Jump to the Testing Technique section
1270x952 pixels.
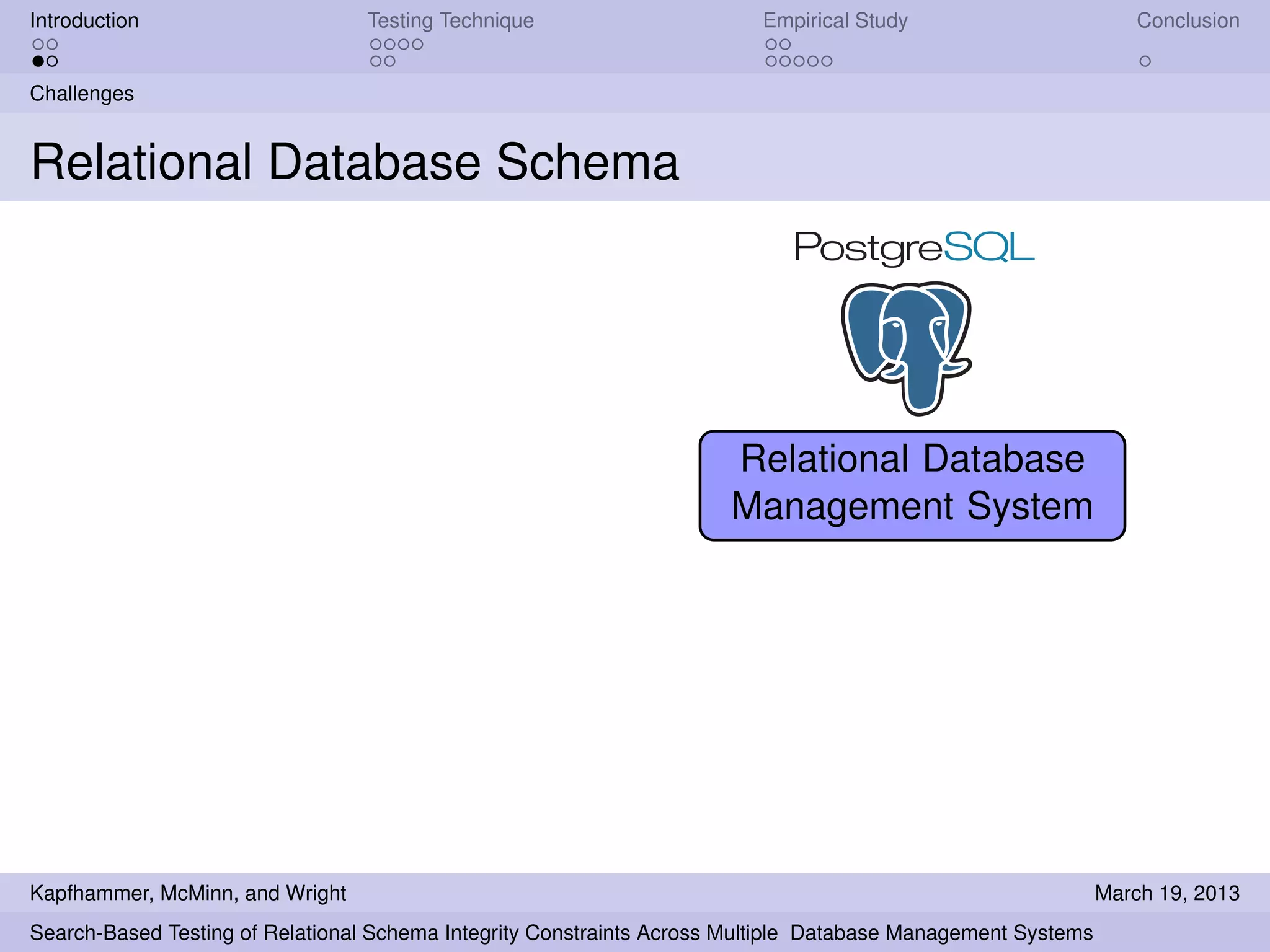pos(450,21)
